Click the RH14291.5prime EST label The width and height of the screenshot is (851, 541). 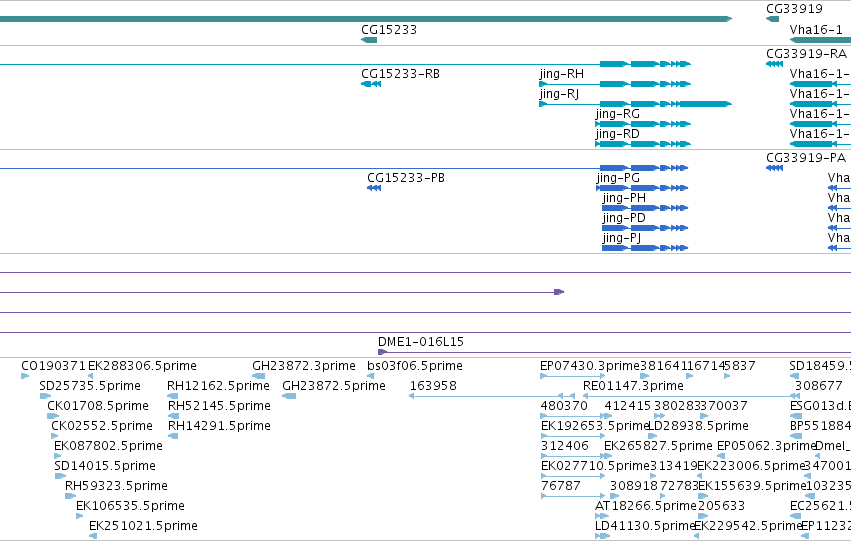click(x=219, y=426)
